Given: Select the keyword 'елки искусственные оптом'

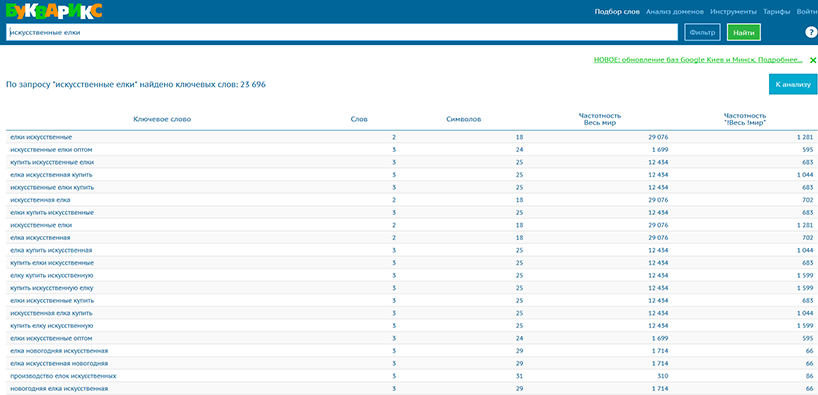Looking at the screenshot, I should coord(52,338).
